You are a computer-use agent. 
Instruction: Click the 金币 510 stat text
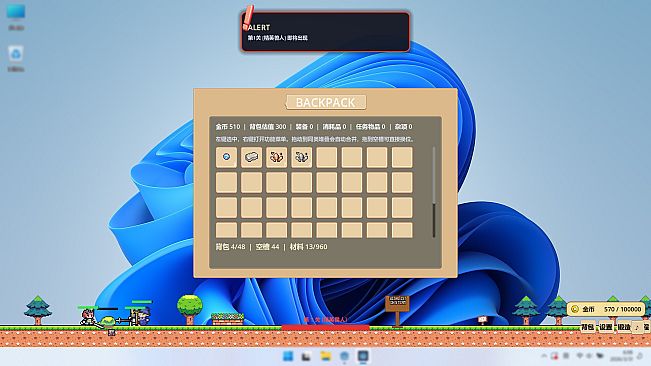(x=228, y=127)
